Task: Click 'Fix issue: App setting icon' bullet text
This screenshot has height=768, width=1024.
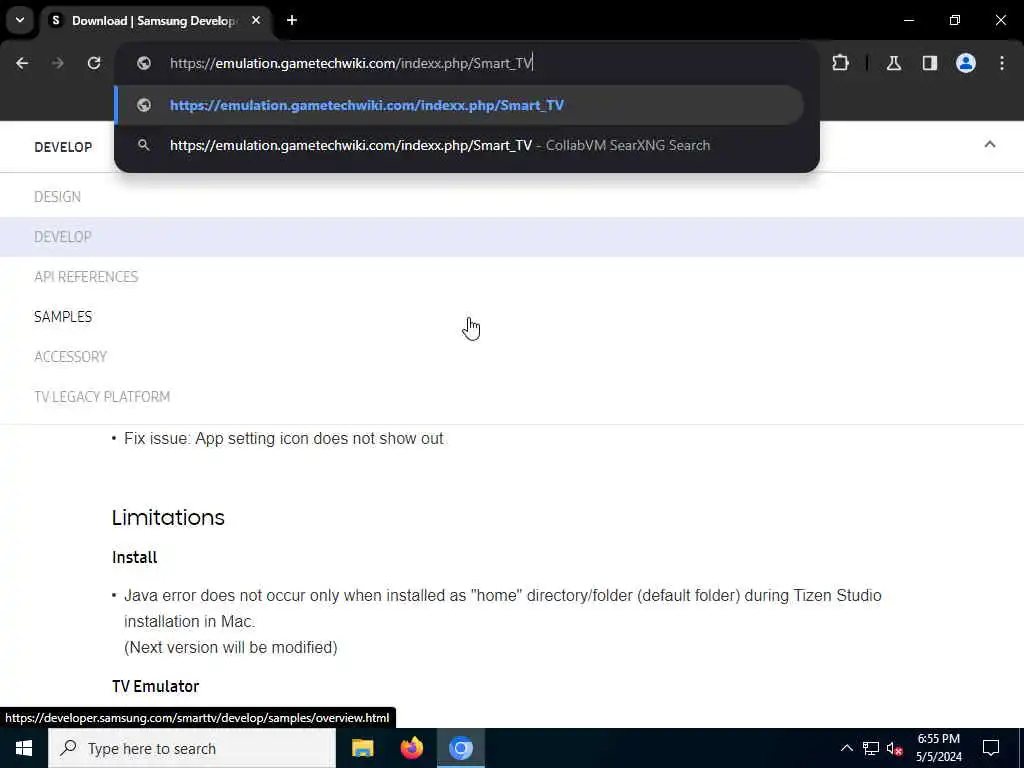Action: (x=283, y=438)
